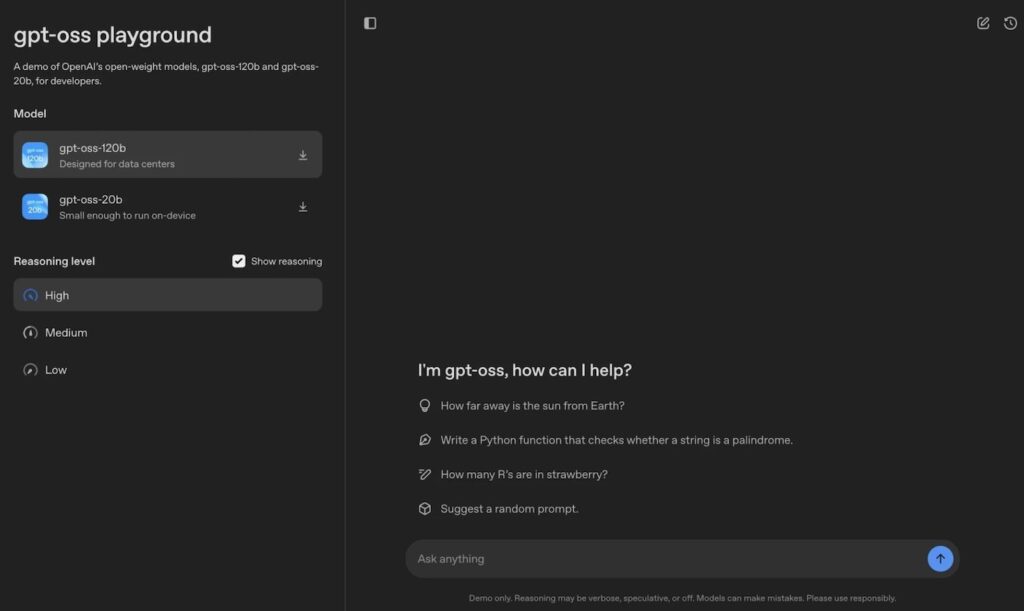The height and width of the screenshot is (611, 1024).
Task: Uncheck the Show reasoning checkbox
Action: tap(238, 260)
